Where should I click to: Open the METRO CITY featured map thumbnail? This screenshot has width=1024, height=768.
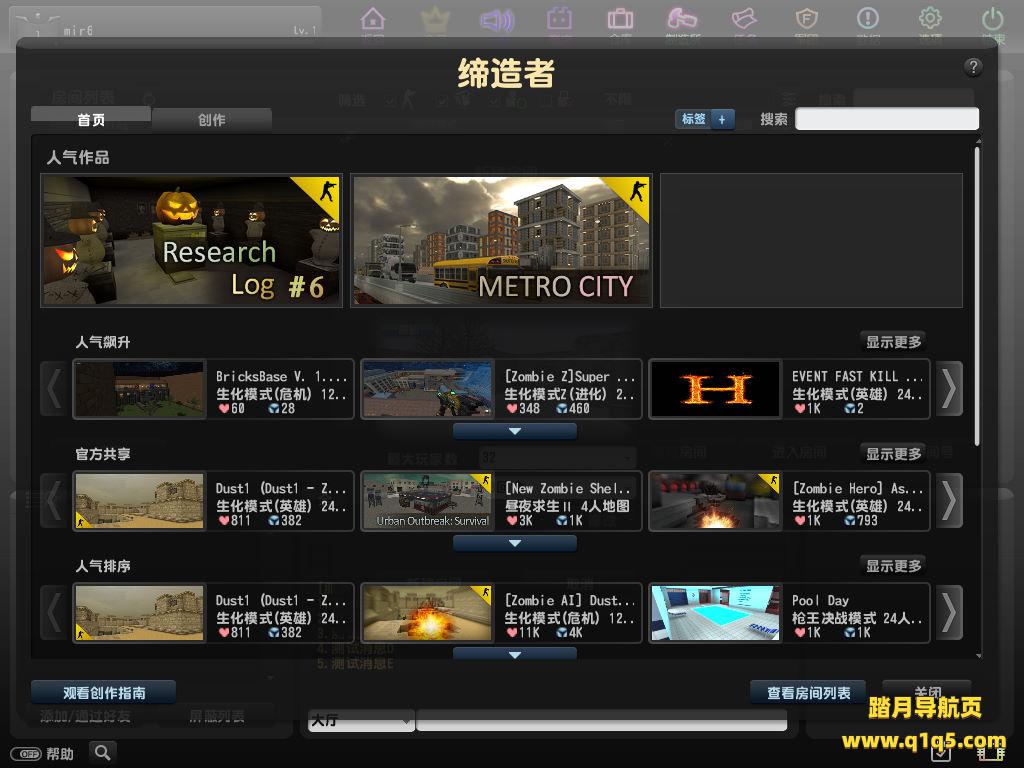[x=501, y=241]
